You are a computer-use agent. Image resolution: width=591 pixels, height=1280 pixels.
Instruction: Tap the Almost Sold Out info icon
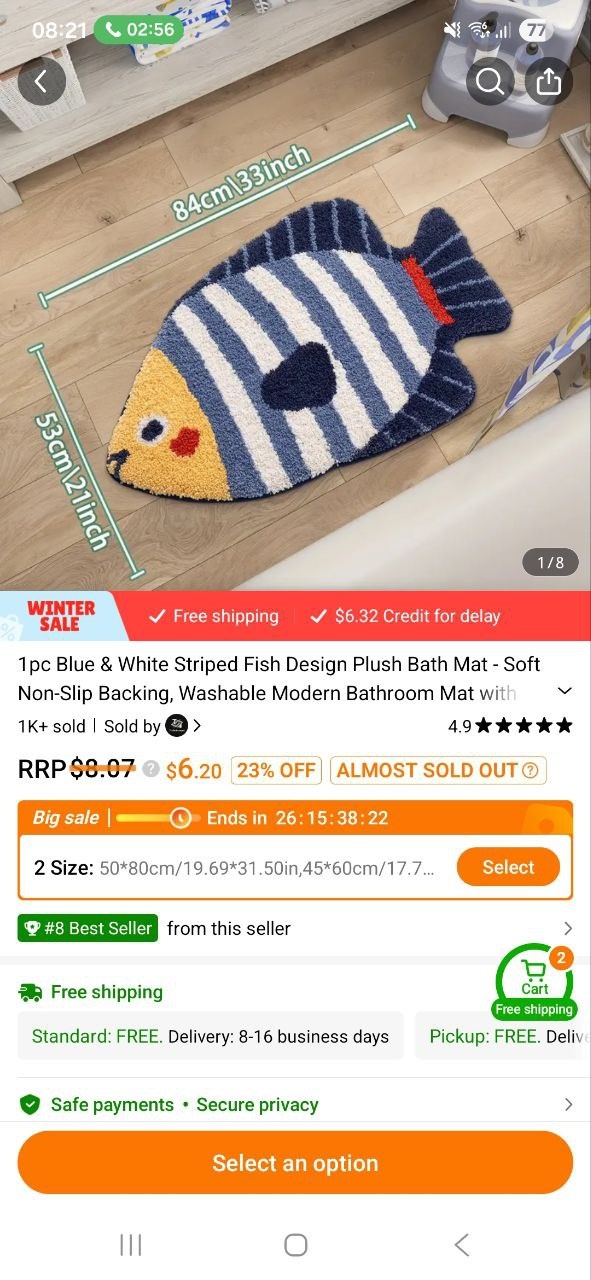(530, 770)
